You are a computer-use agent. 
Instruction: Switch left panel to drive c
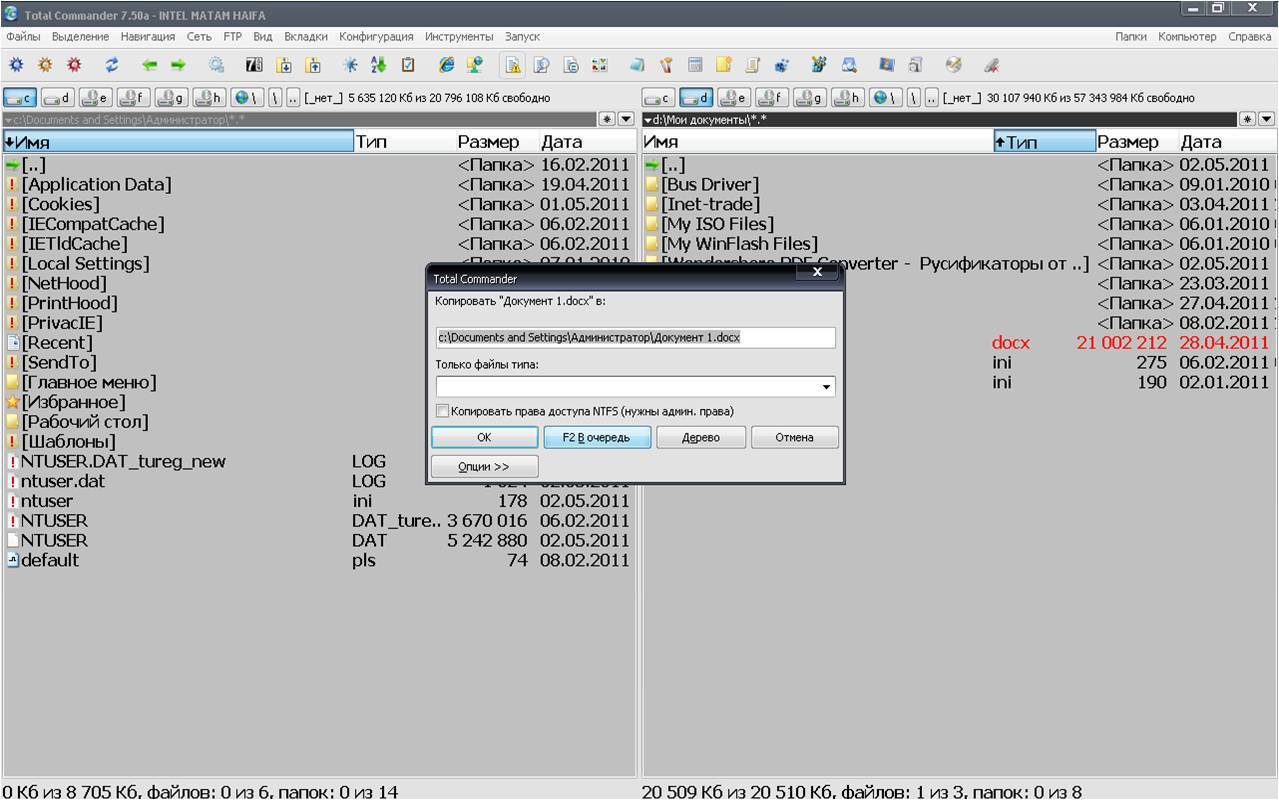(x=20, y=98)
